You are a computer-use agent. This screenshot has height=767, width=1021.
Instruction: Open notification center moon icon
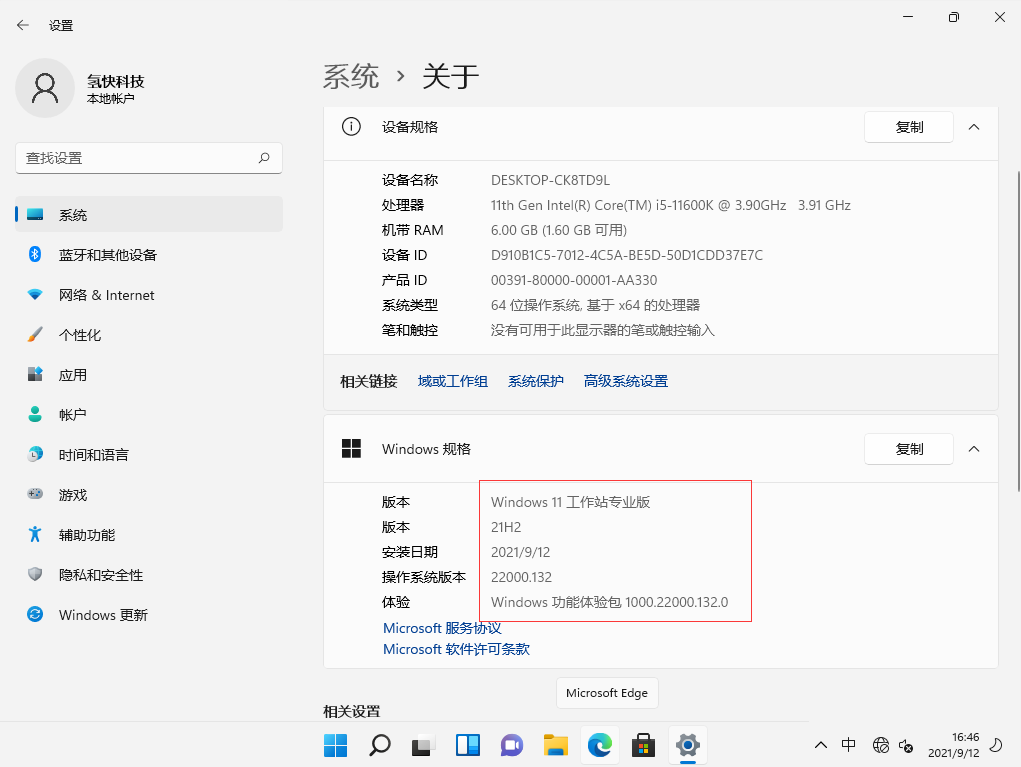[996, 745]
